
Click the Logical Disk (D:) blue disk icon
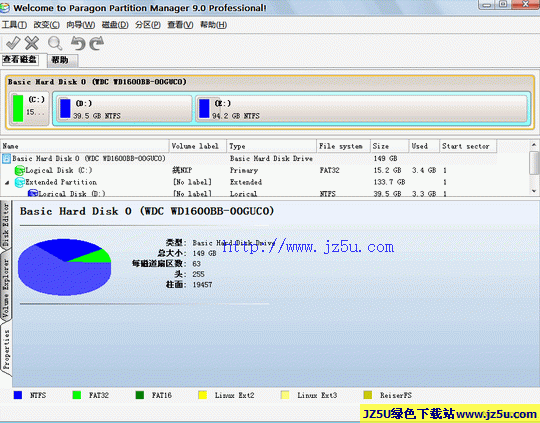point(33,193)
